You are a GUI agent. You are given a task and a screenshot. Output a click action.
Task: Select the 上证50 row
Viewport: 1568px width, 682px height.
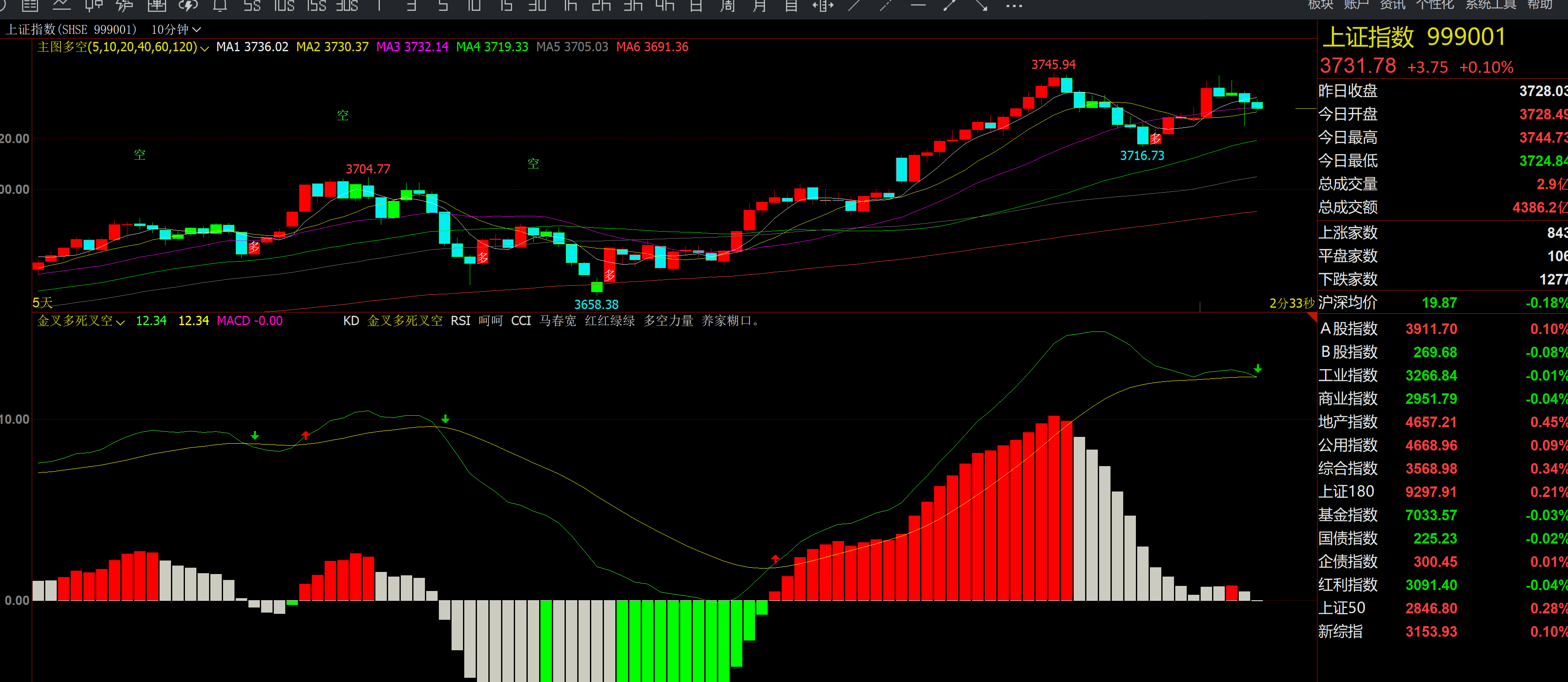[x=1443, y=608]
